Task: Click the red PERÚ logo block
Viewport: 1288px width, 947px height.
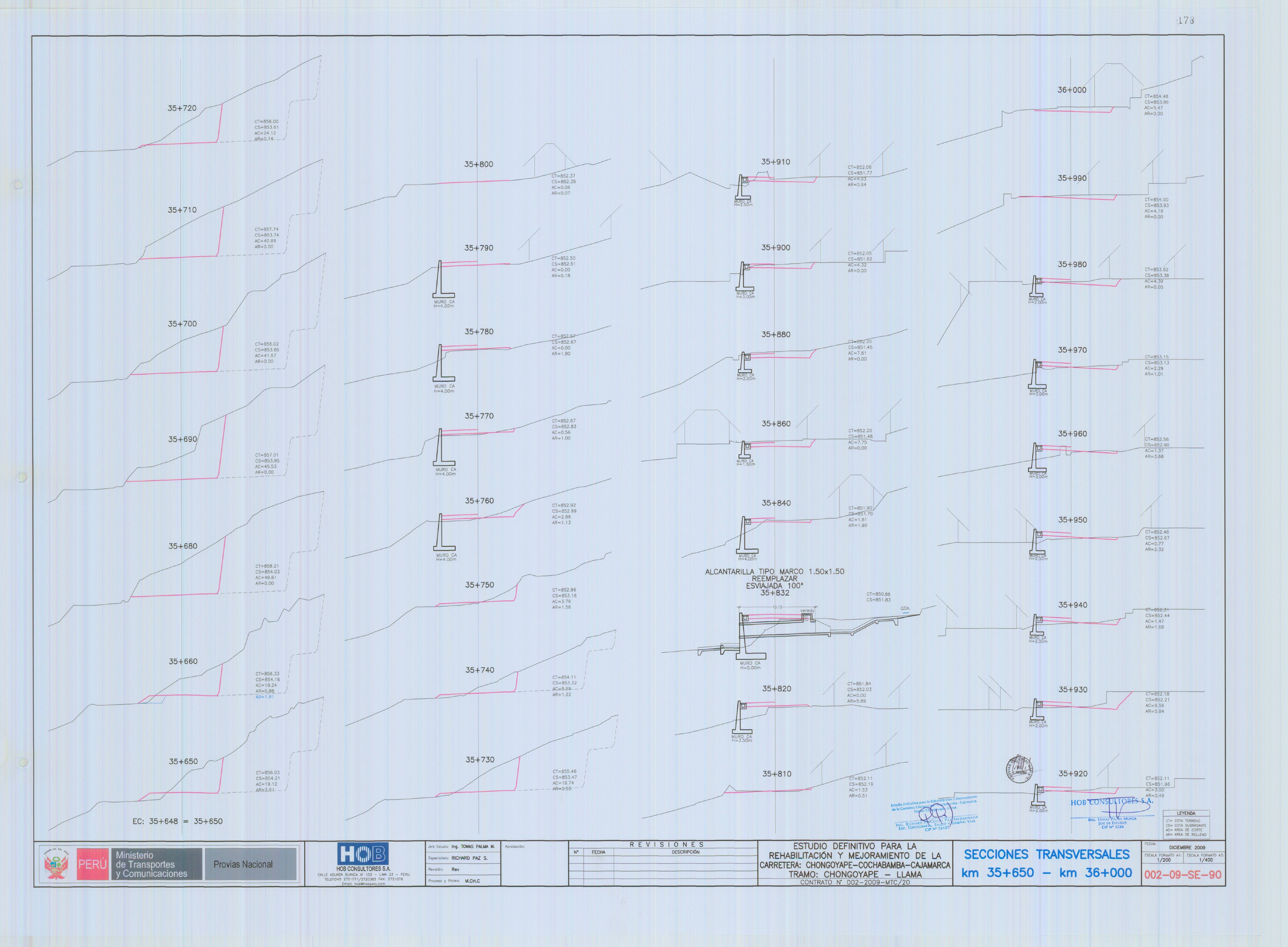Action: point(93,864)
